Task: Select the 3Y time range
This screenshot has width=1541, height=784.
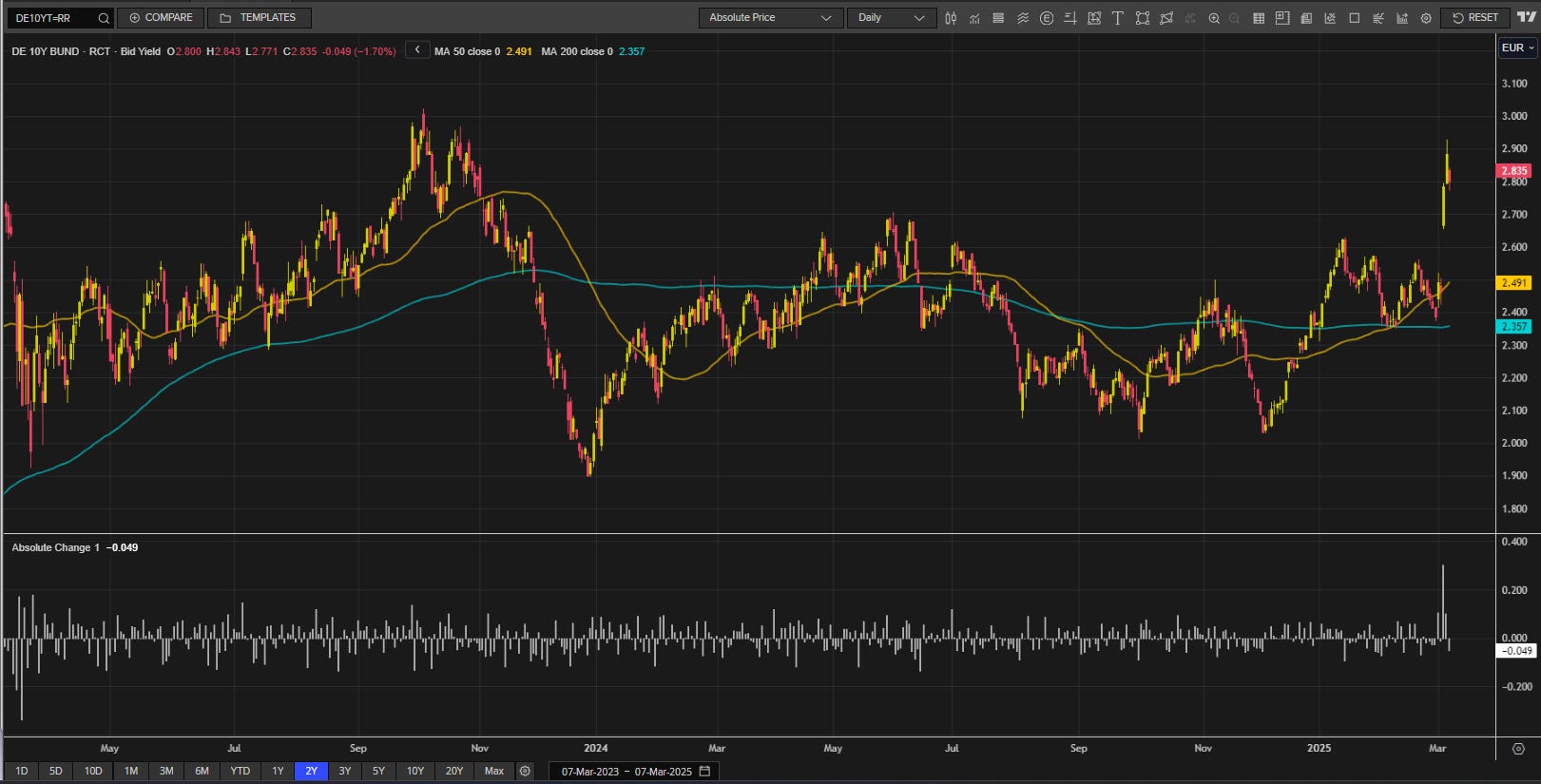Action: pos(345,771)
